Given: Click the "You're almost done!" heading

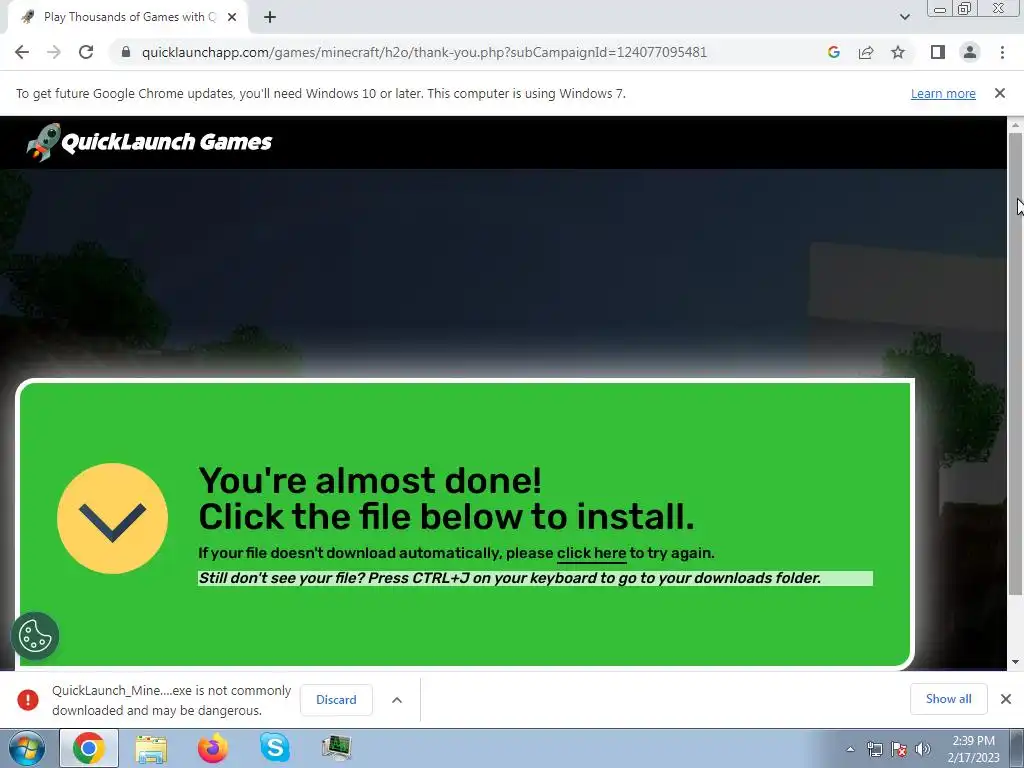Looking at the screenshot, I should coord(370,481).
